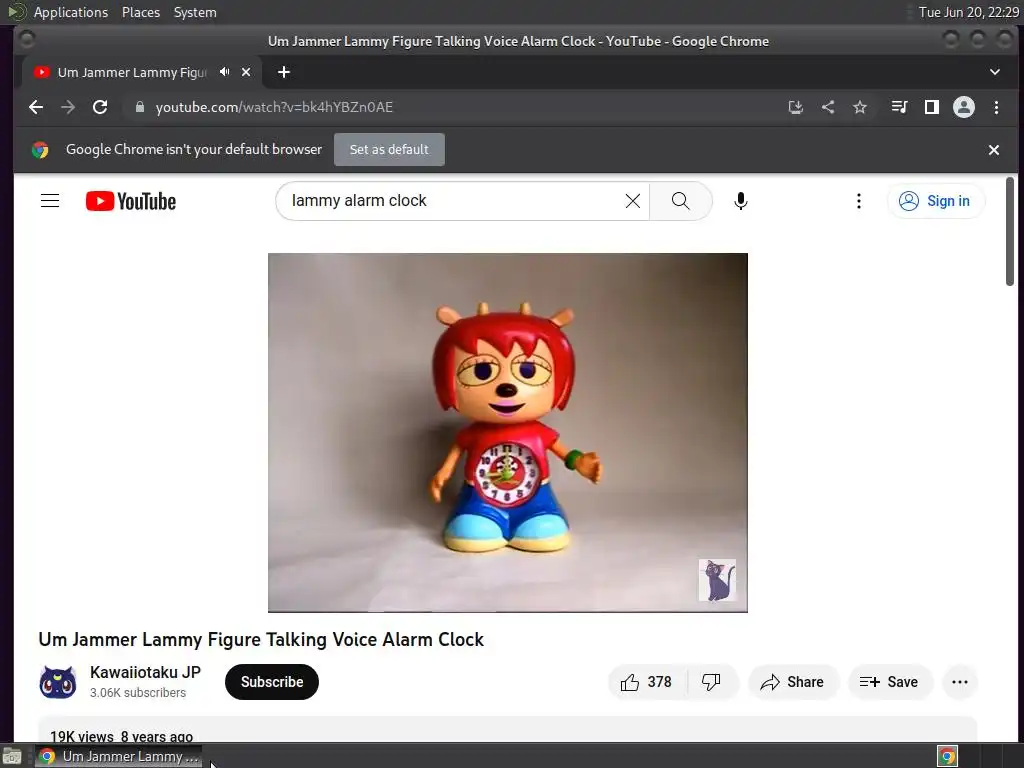Open more actions ellipsis below video
Image resolution: width=1024 pixels, height=768 pixels.
pos(960,682)
